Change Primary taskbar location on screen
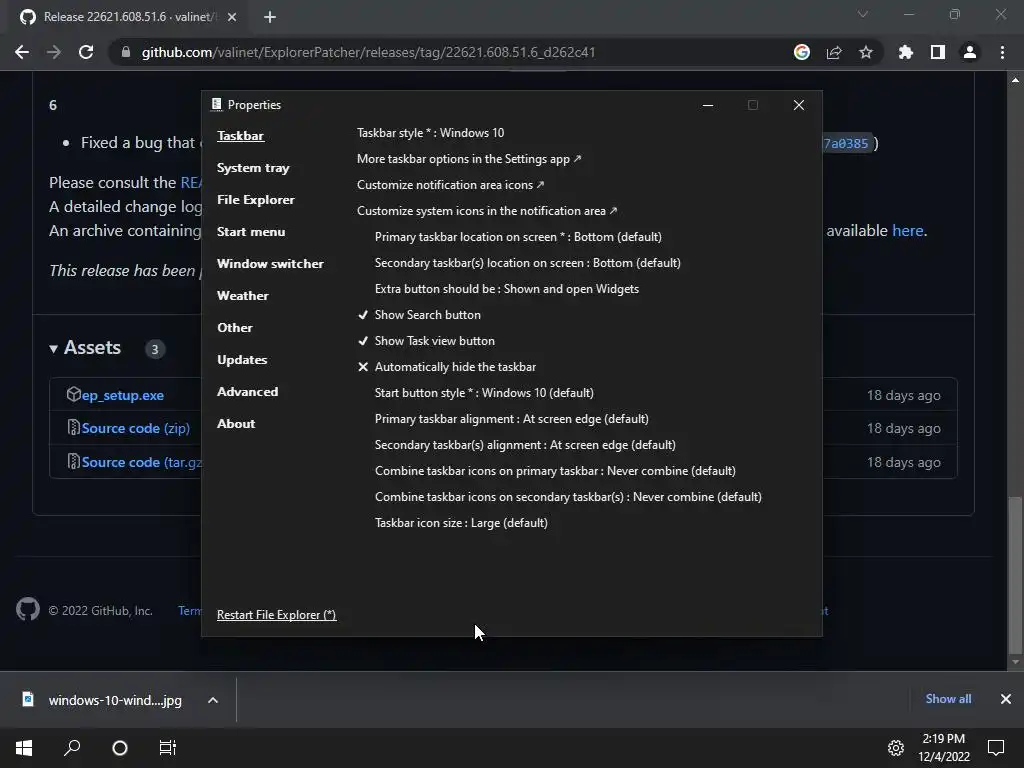1024x768 pixels. [x=518, y=237]
